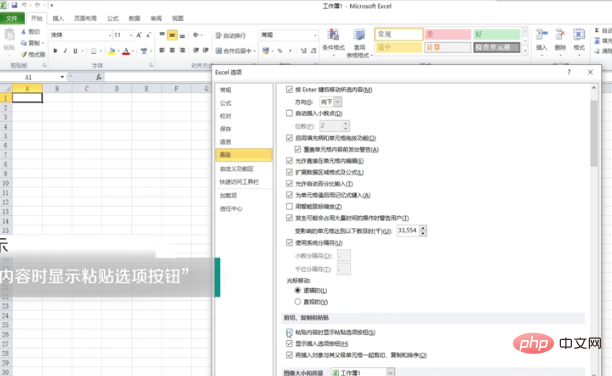Image resolution: width=612 pixels, height=376 pixels.
Task: Toggle Underline formatting in the ribbon
Action: [x=75, y=51]
